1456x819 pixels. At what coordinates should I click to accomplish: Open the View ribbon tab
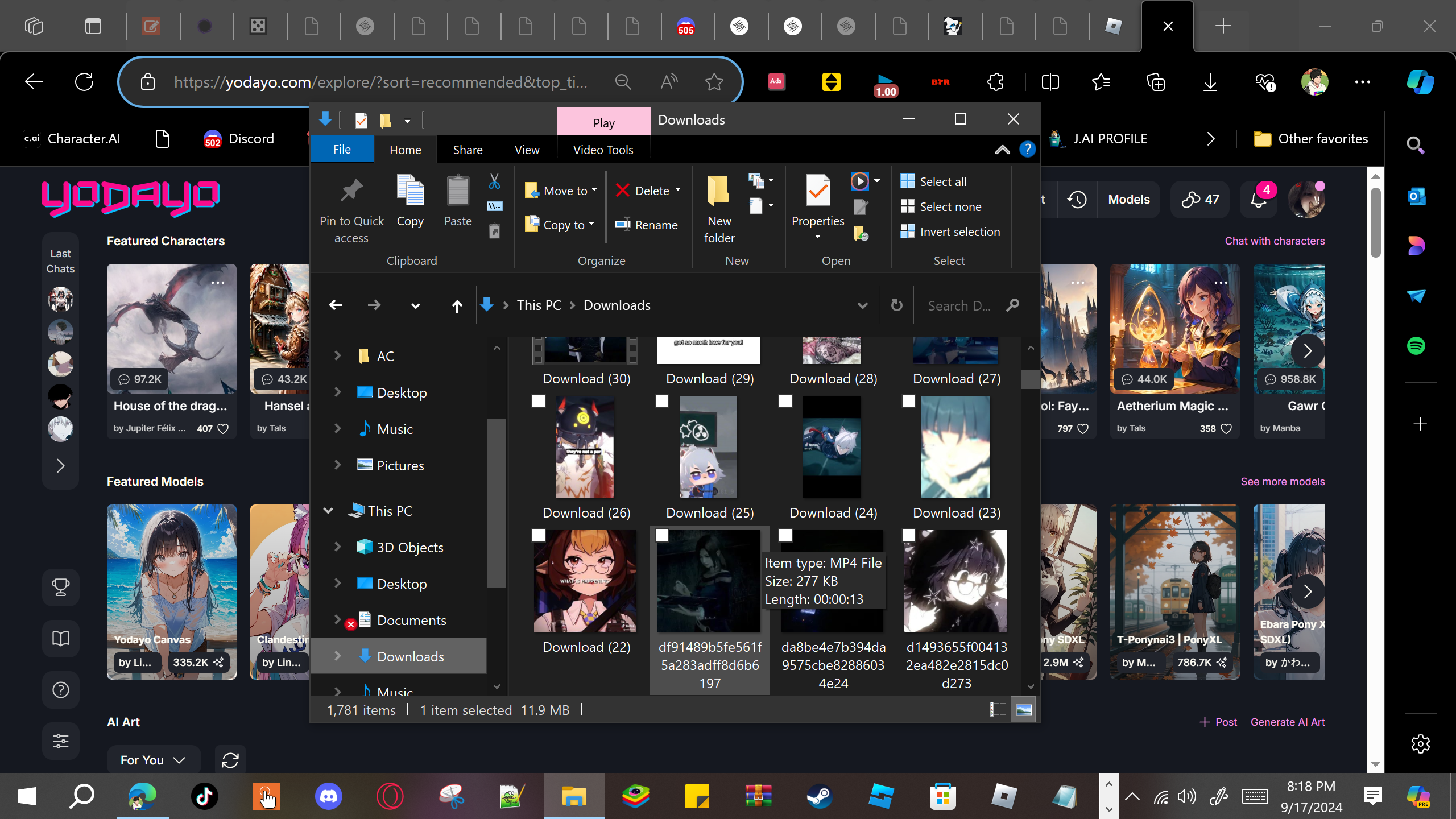click(527, 150)
